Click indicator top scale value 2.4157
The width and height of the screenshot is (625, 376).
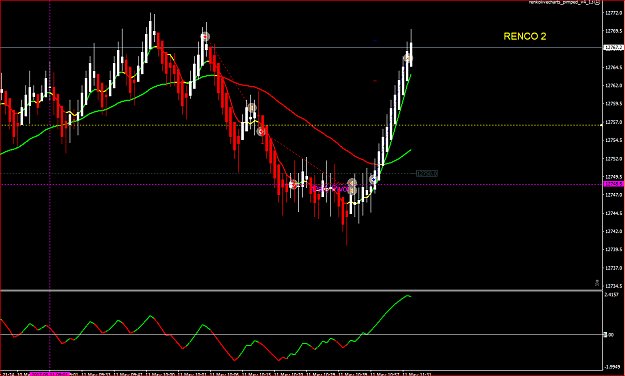coord(611,295)
